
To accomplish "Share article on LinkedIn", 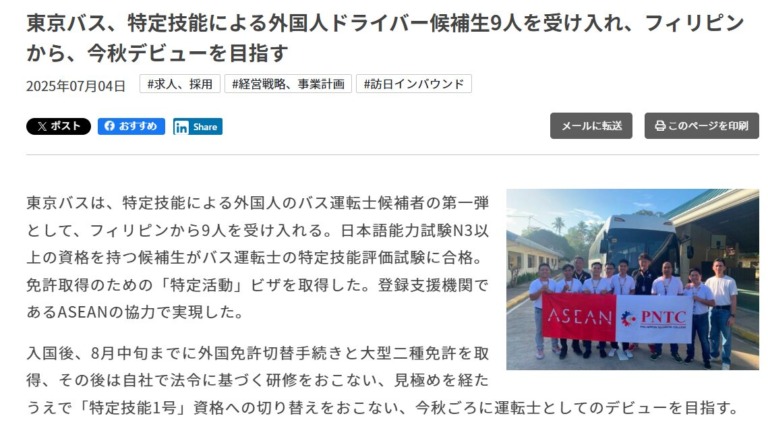I will click(x=197, y=127).
